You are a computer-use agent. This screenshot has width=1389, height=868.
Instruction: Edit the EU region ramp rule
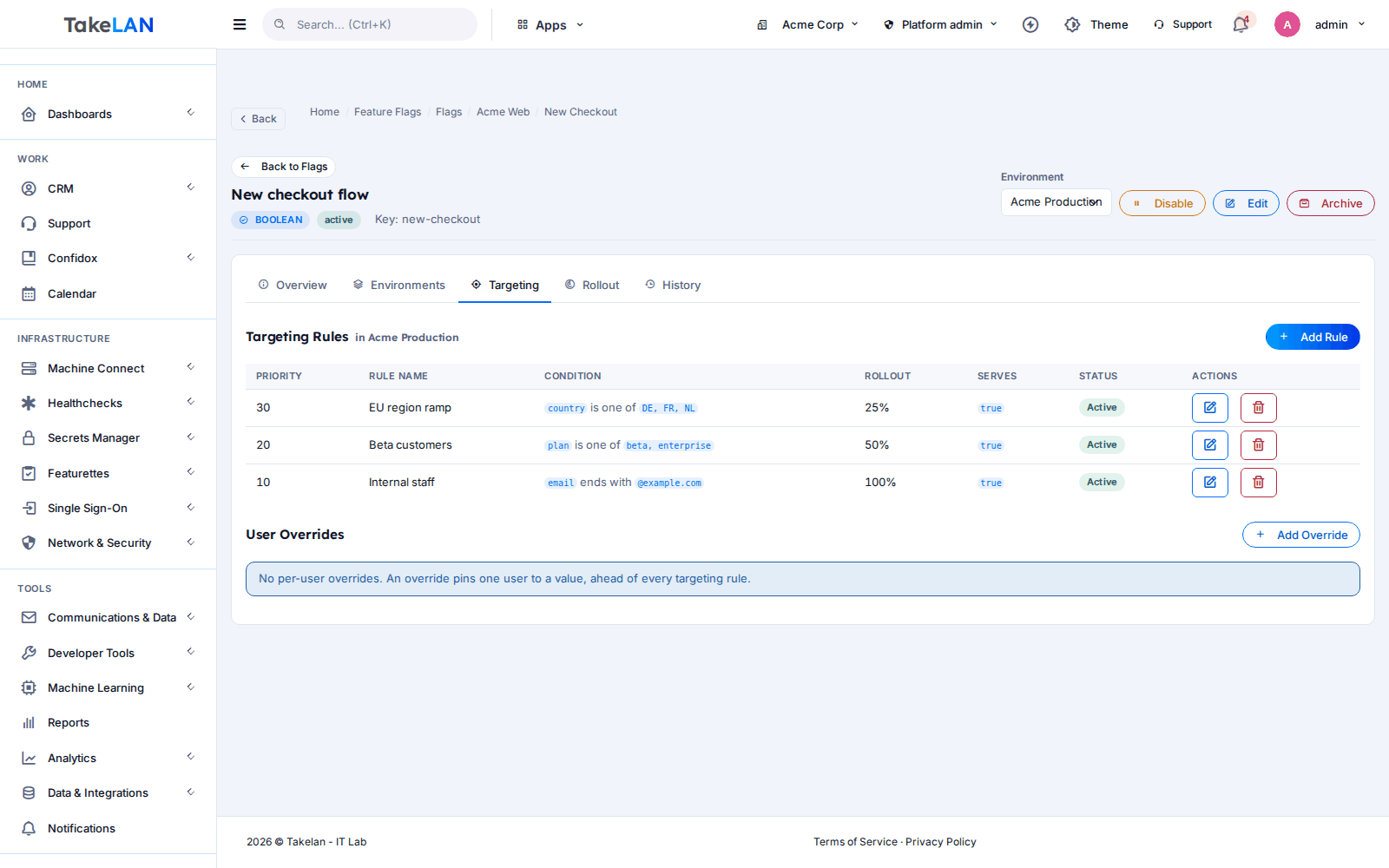(x=1210, y=408)
